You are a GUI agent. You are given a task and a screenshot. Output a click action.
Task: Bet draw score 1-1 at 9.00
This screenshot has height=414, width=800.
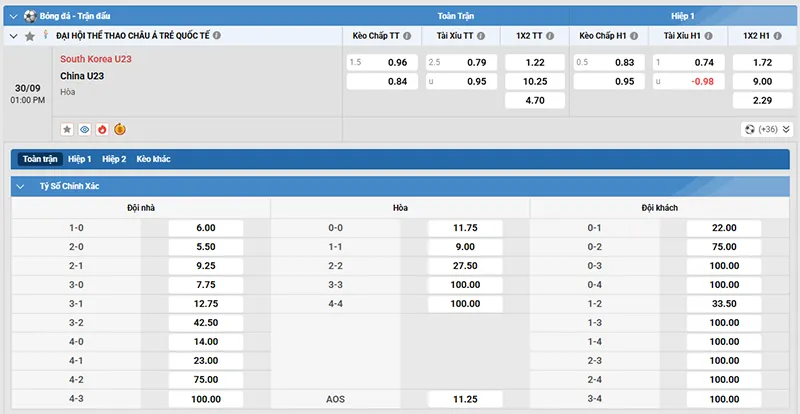pos(465,247)
